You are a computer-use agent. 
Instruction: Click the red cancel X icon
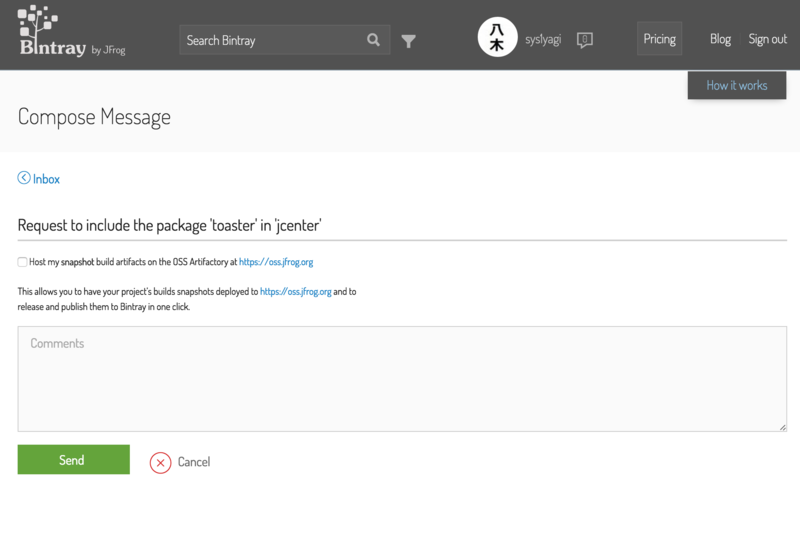(x=160, y=463)
